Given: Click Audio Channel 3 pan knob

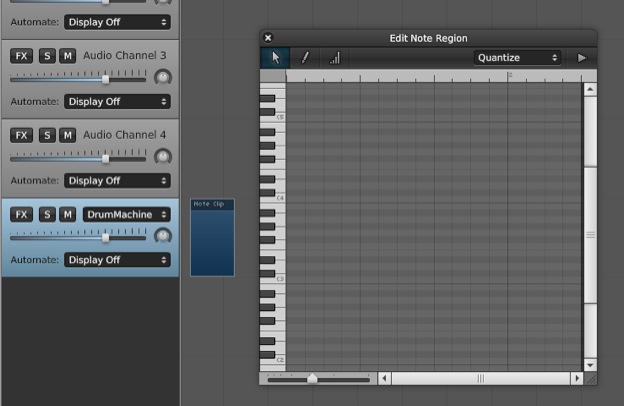Looking at the screenshot, I should (163, 77).
